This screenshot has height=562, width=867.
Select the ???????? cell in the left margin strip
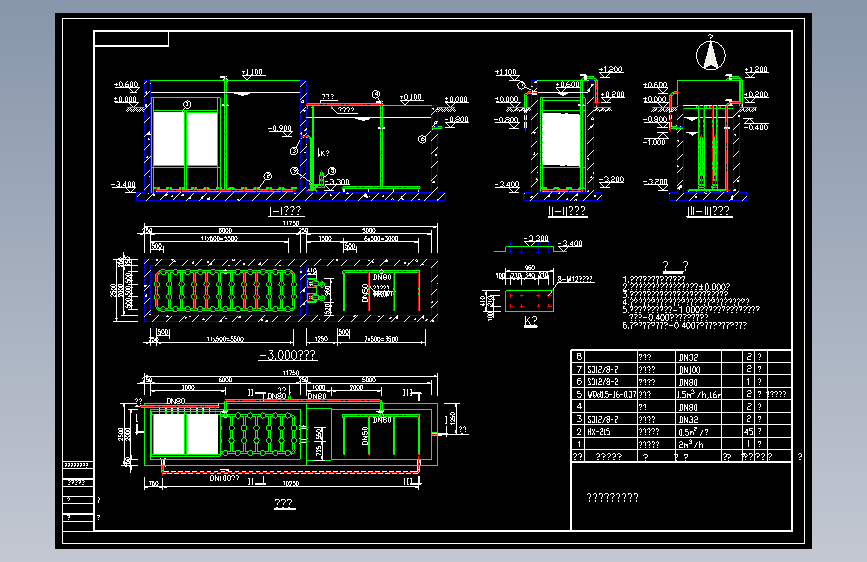77,465
